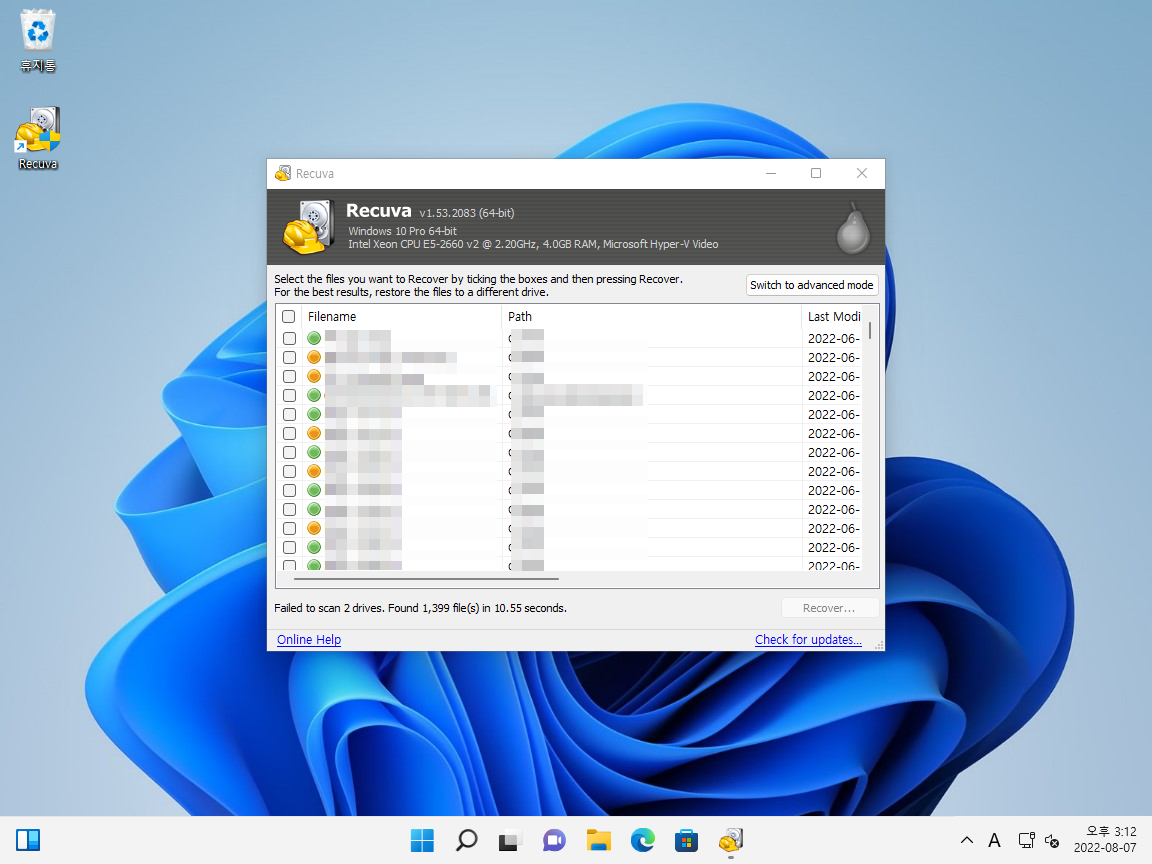The width and height of the screenshot is (1152, 864).
Task: Click the horizontal scrollbar of the file list
Action: tap(426, 579)
